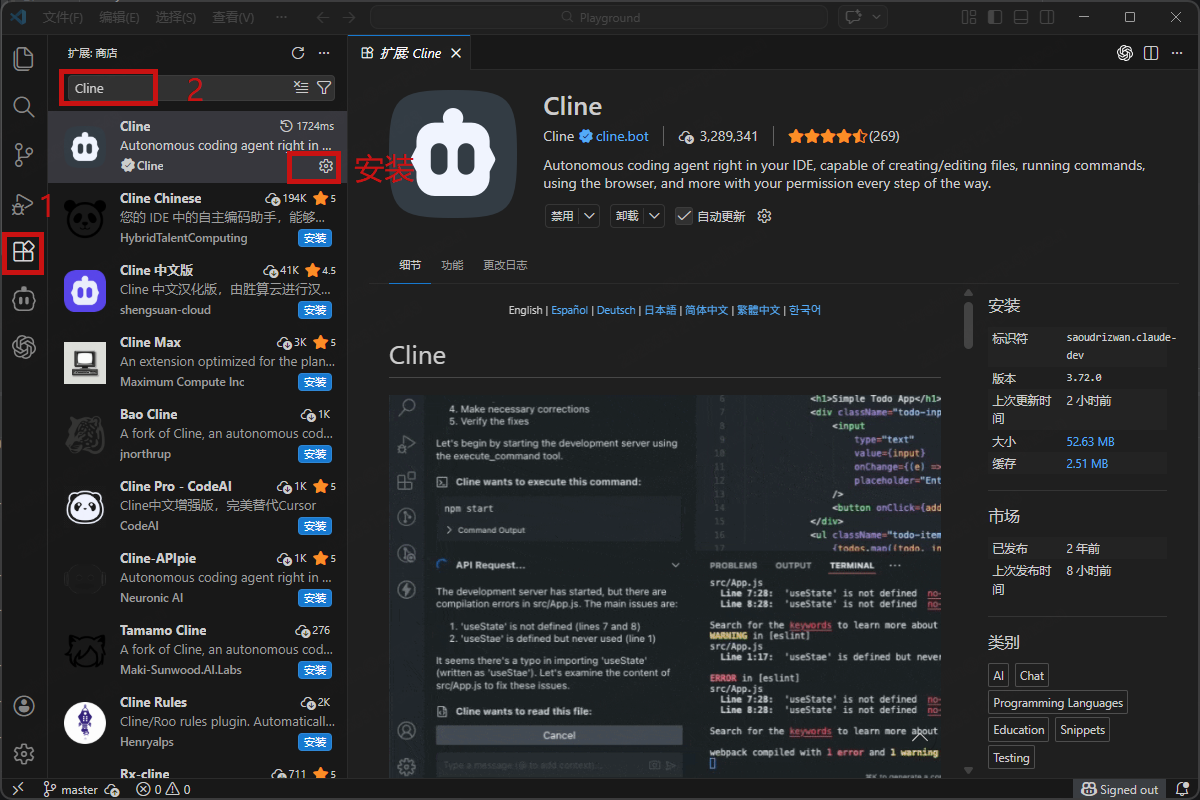Open the Español readme link
1200x800 pixels.
coord(569,310)
